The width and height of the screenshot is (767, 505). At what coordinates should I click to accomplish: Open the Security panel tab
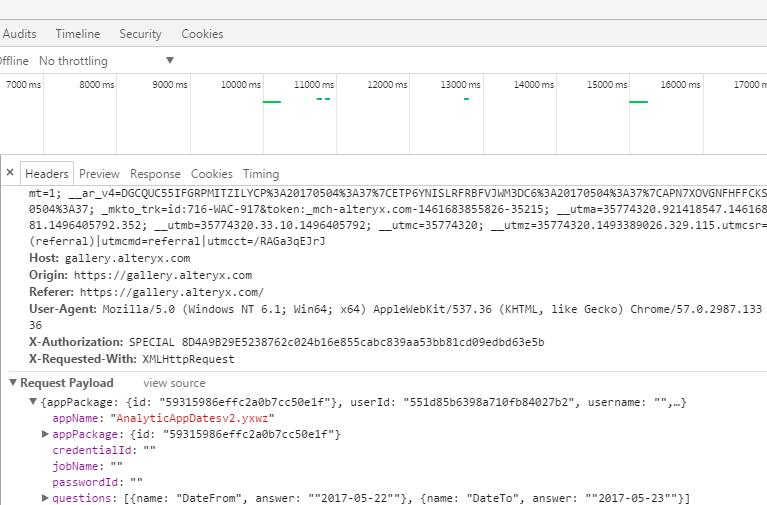(140, 34)
